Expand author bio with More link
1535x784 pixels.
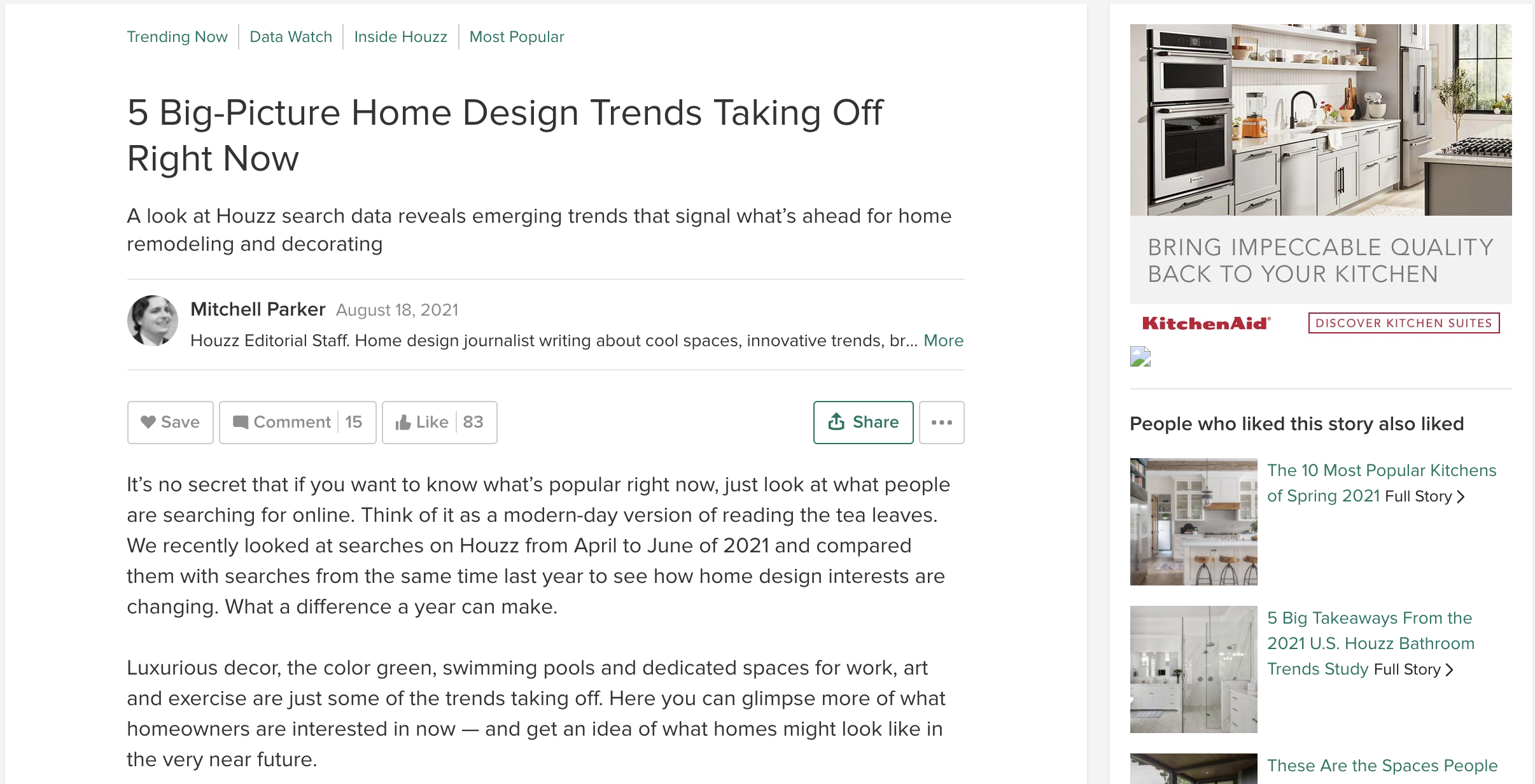[x=944, y=340]
